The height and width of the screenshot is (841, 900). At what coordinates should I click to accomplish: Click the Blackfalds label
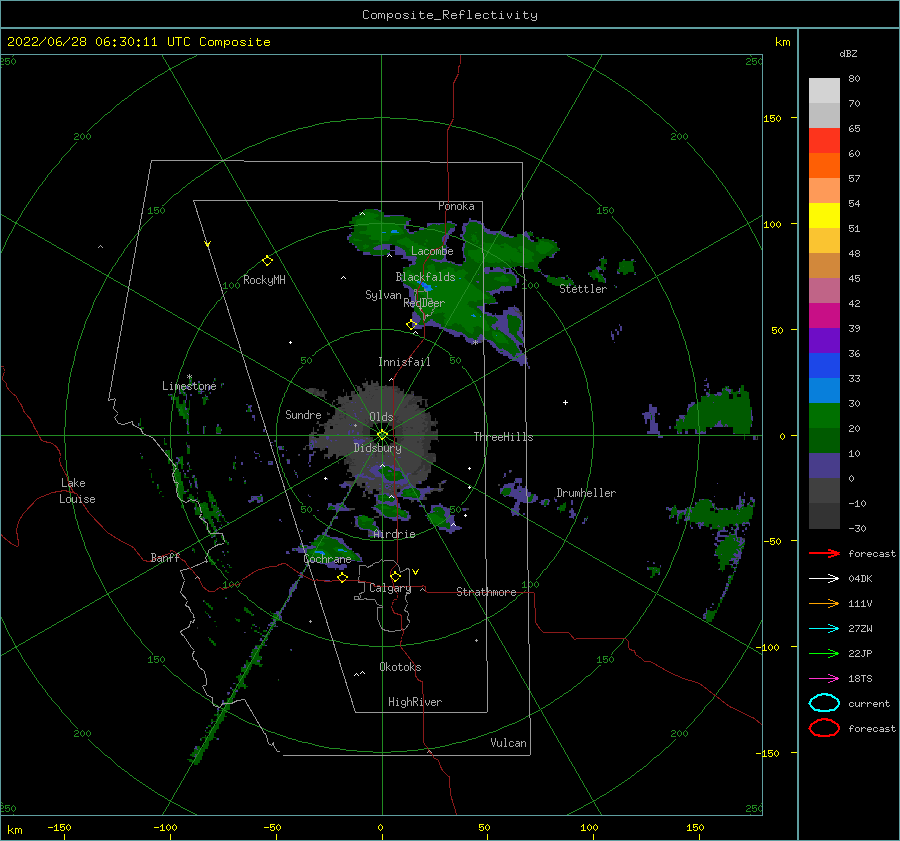click(x=425, y=277)
